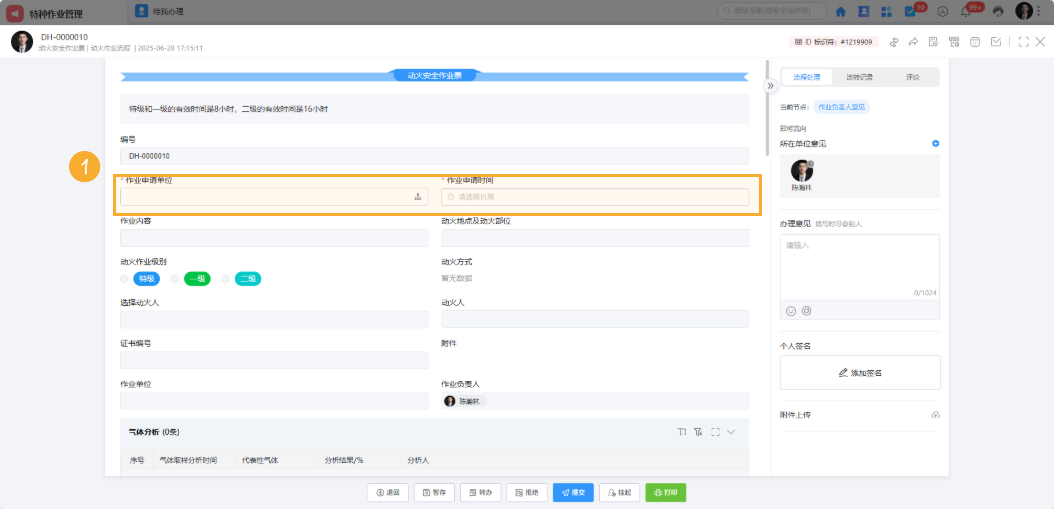Toggle fullscreen for the form dialog

1024,42
